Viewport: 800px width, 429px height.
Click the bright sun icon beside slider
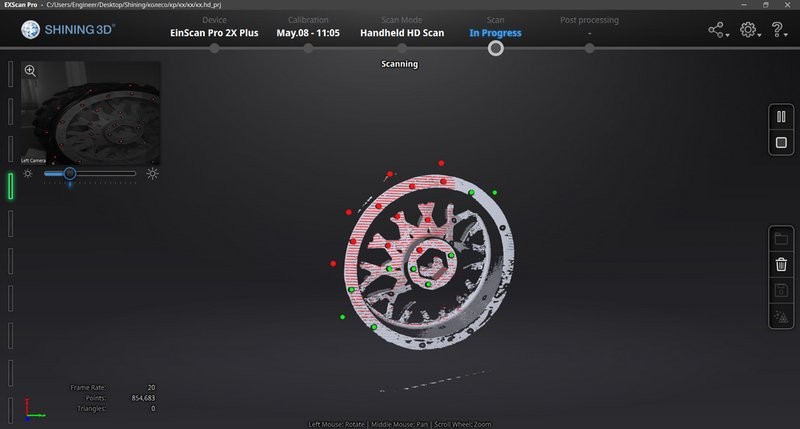pos(152,173)
